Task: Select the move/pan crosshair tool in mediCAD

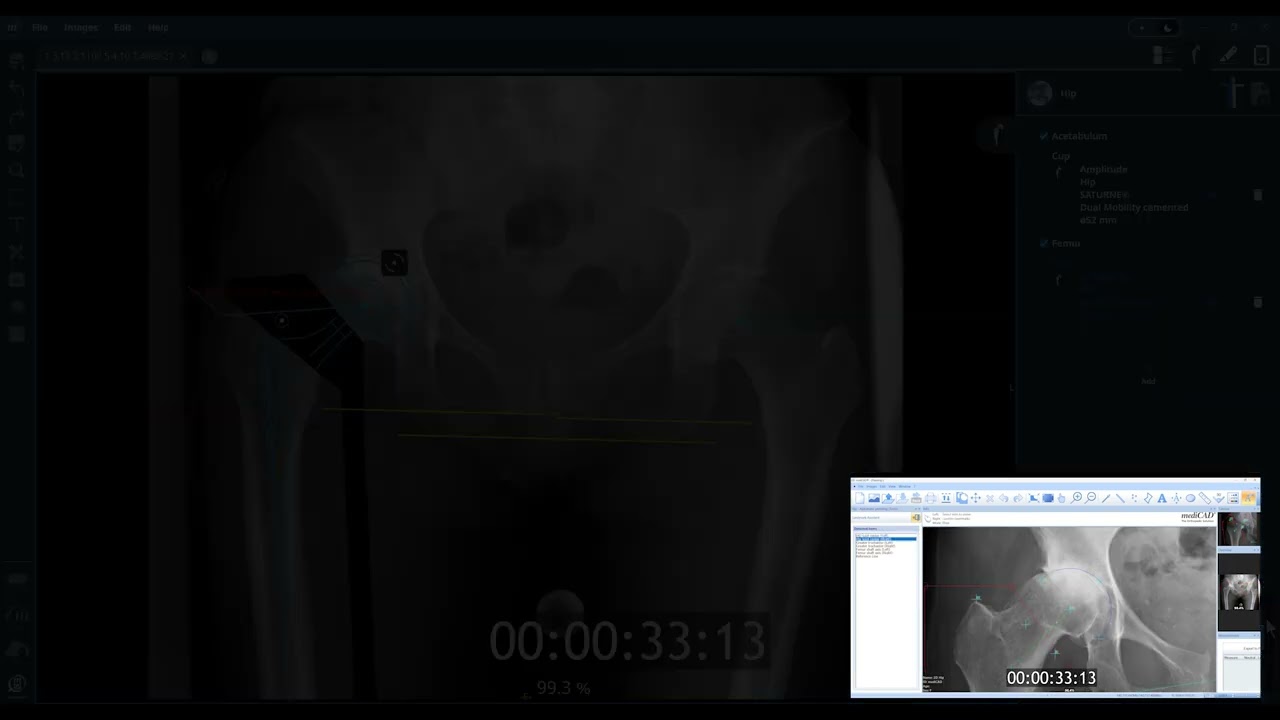Action: pos(976,498)
